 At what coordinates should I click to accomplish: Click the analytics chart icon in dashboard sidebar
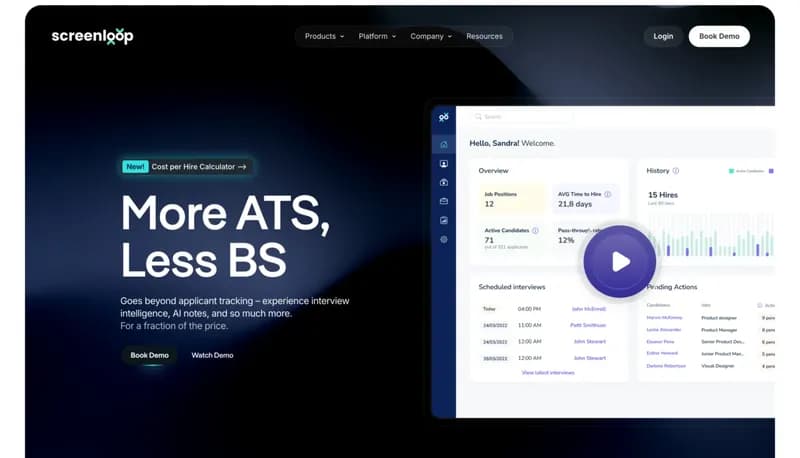coord(444,220)
